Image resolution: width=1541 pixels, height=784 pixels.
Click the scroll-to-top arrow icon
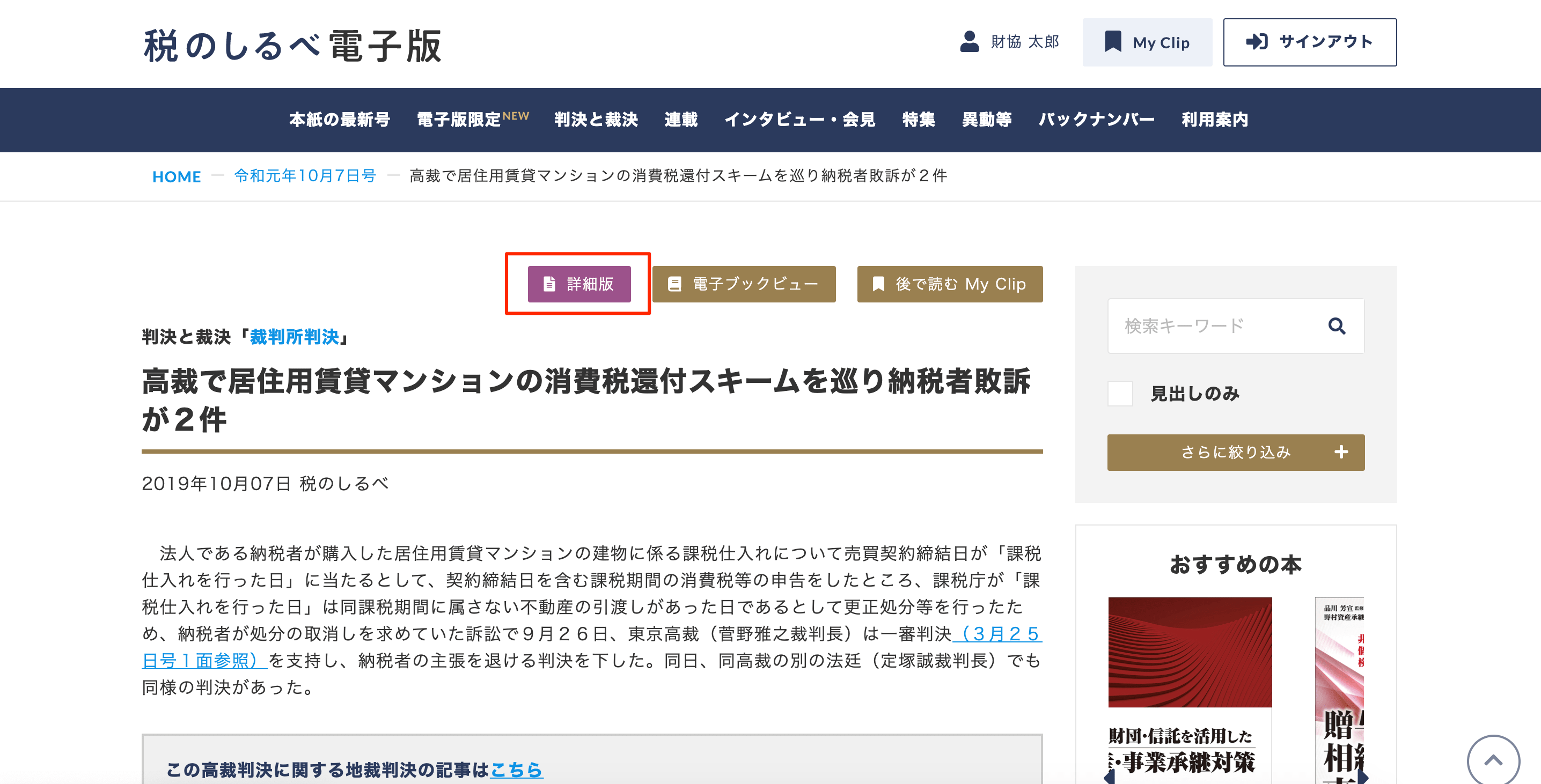1493,760
